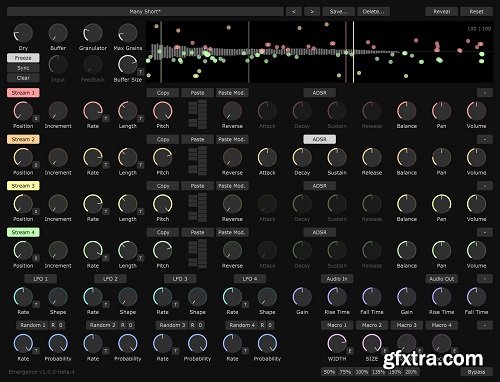Collapse the Random and Macro row minus button
This screenshot has height=382, width=500.
pyautogui.click(x=485, y=325)
